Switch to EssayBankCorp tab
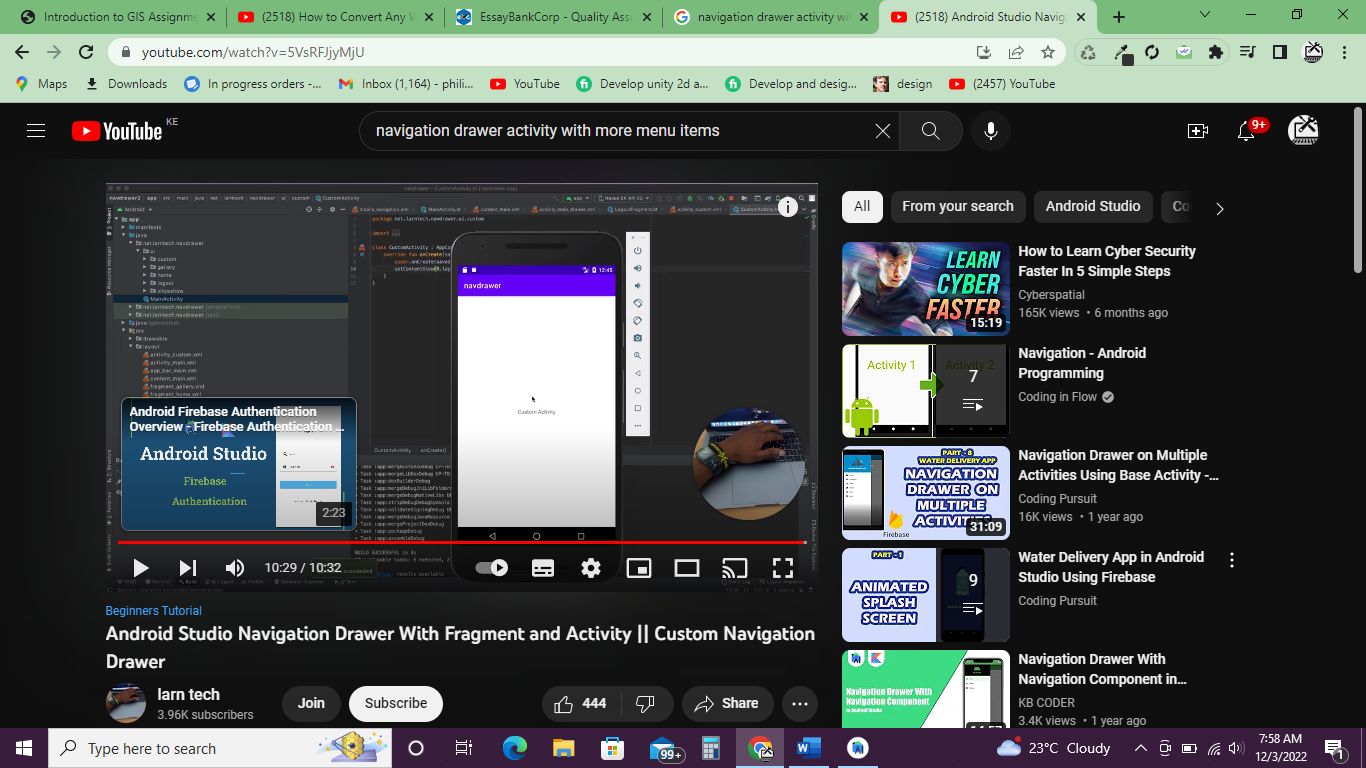Screen dimensions: 1366x768 click(556, 17)
